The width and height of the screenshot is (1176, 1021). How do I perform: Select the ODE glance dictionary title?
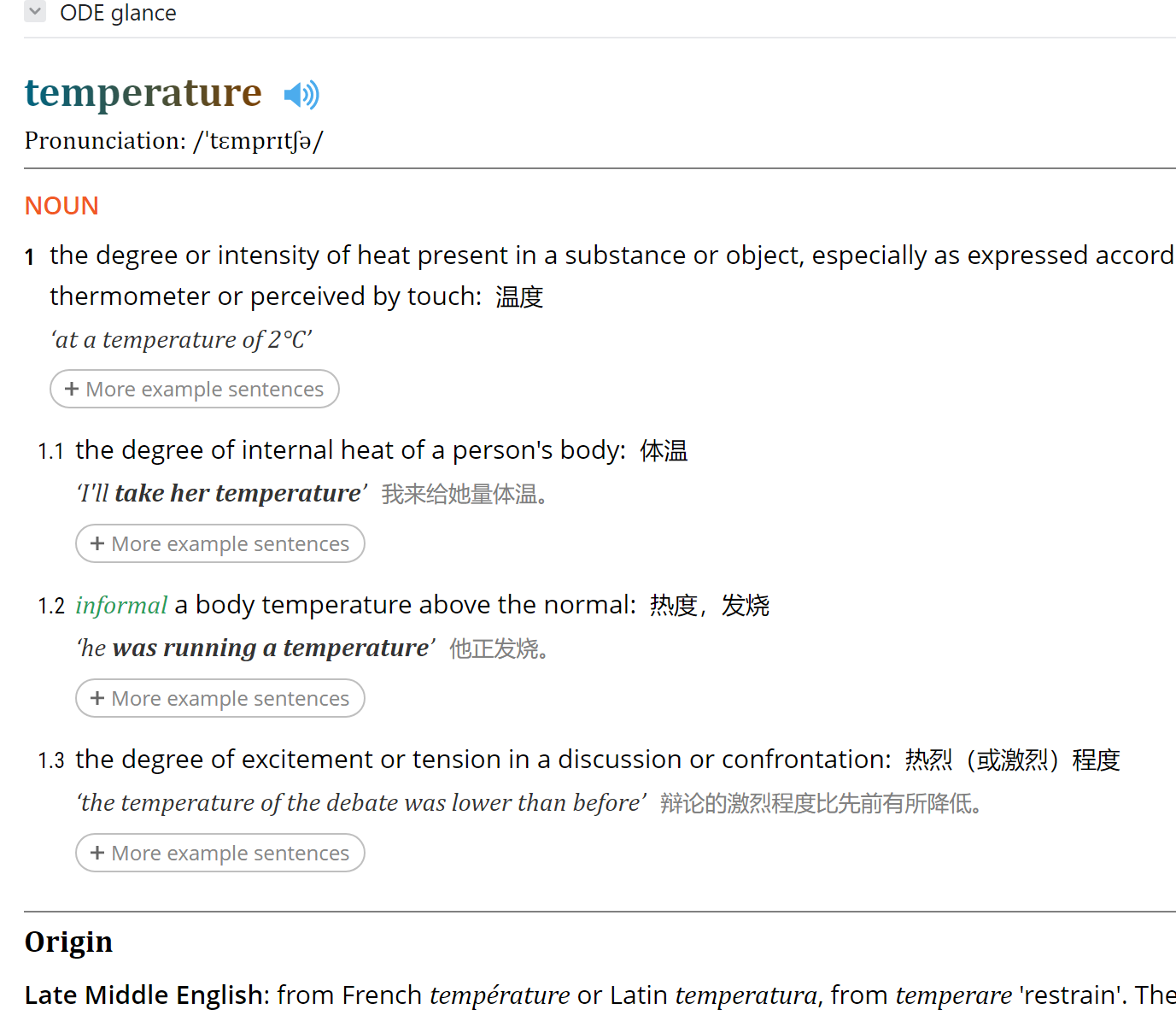pyautogui.click(x=118, y=13)
